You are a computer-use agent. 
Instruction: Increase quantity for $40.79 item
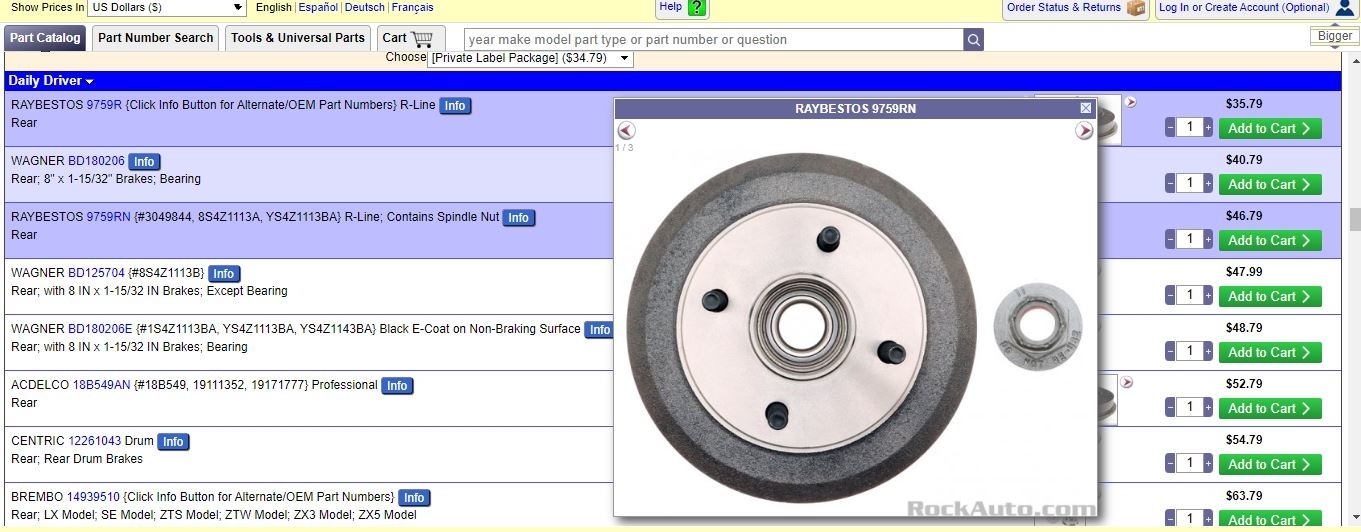coord(1208,184)
